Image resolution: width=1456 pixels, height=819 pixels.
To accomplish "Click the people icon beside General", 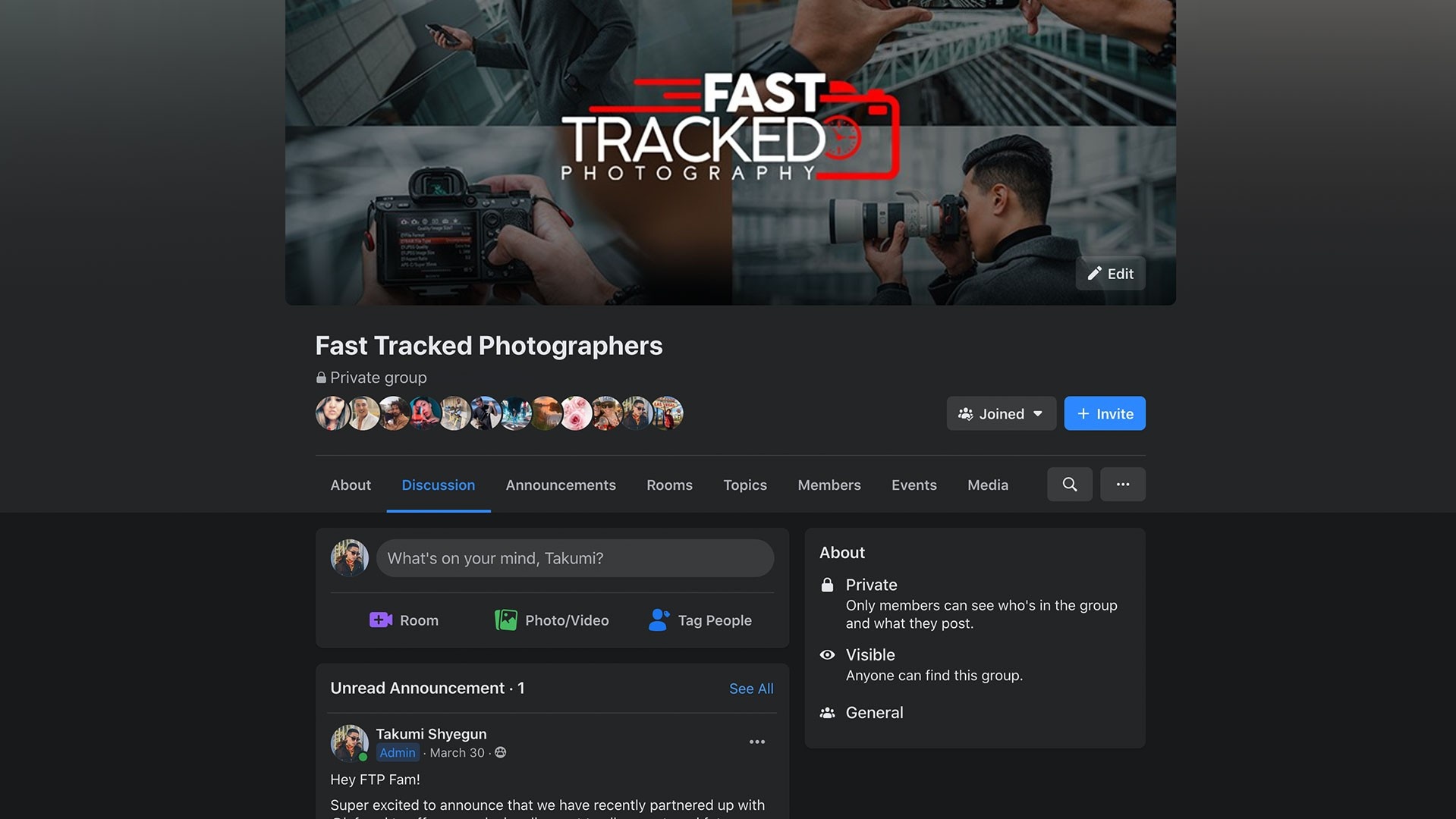I will (x=827, y=713).
